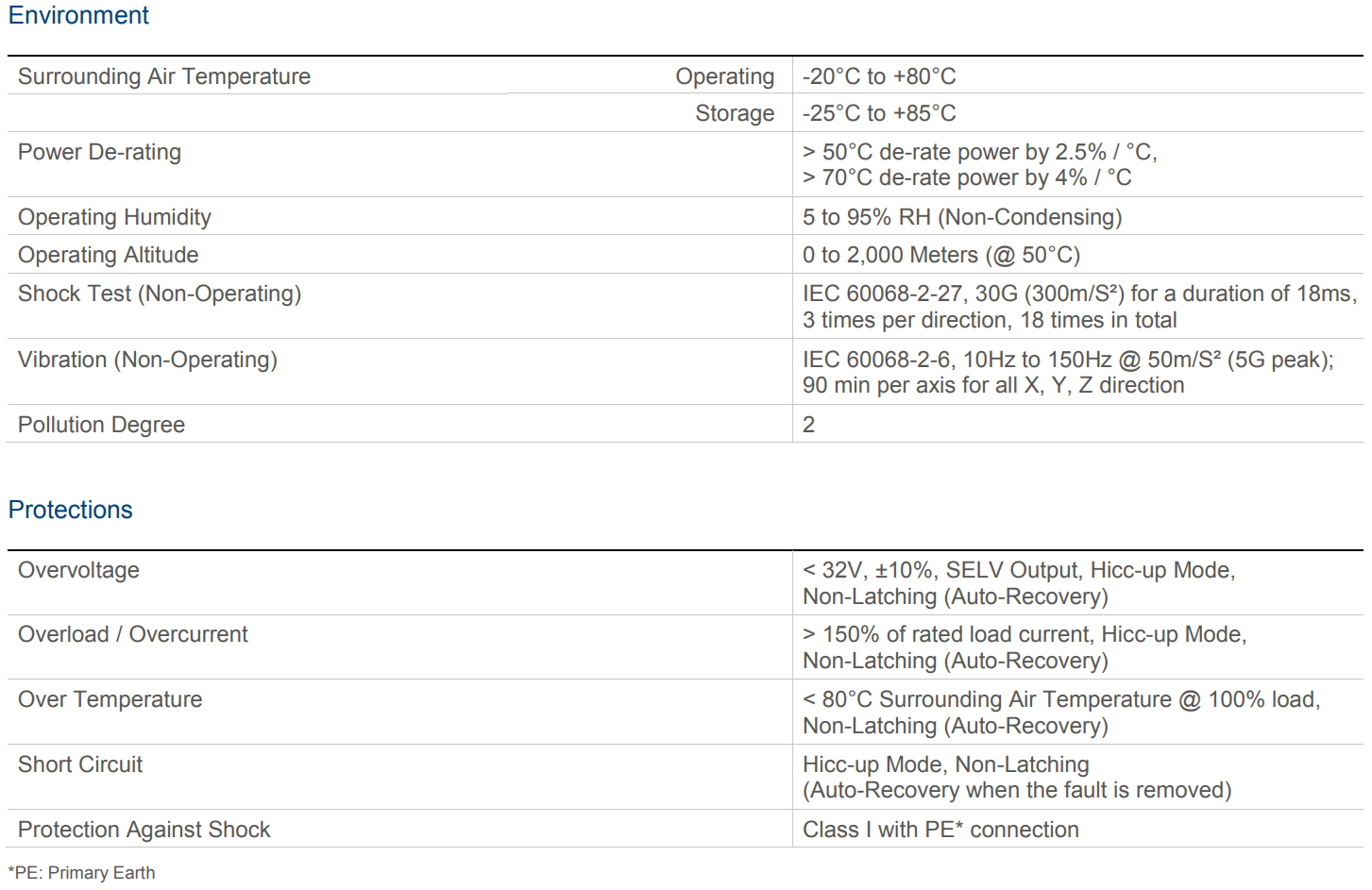Select the Power De-rating label
The width and height of the screenshot is (1372, 890).
pyautogui.click(x=99, y=152)
